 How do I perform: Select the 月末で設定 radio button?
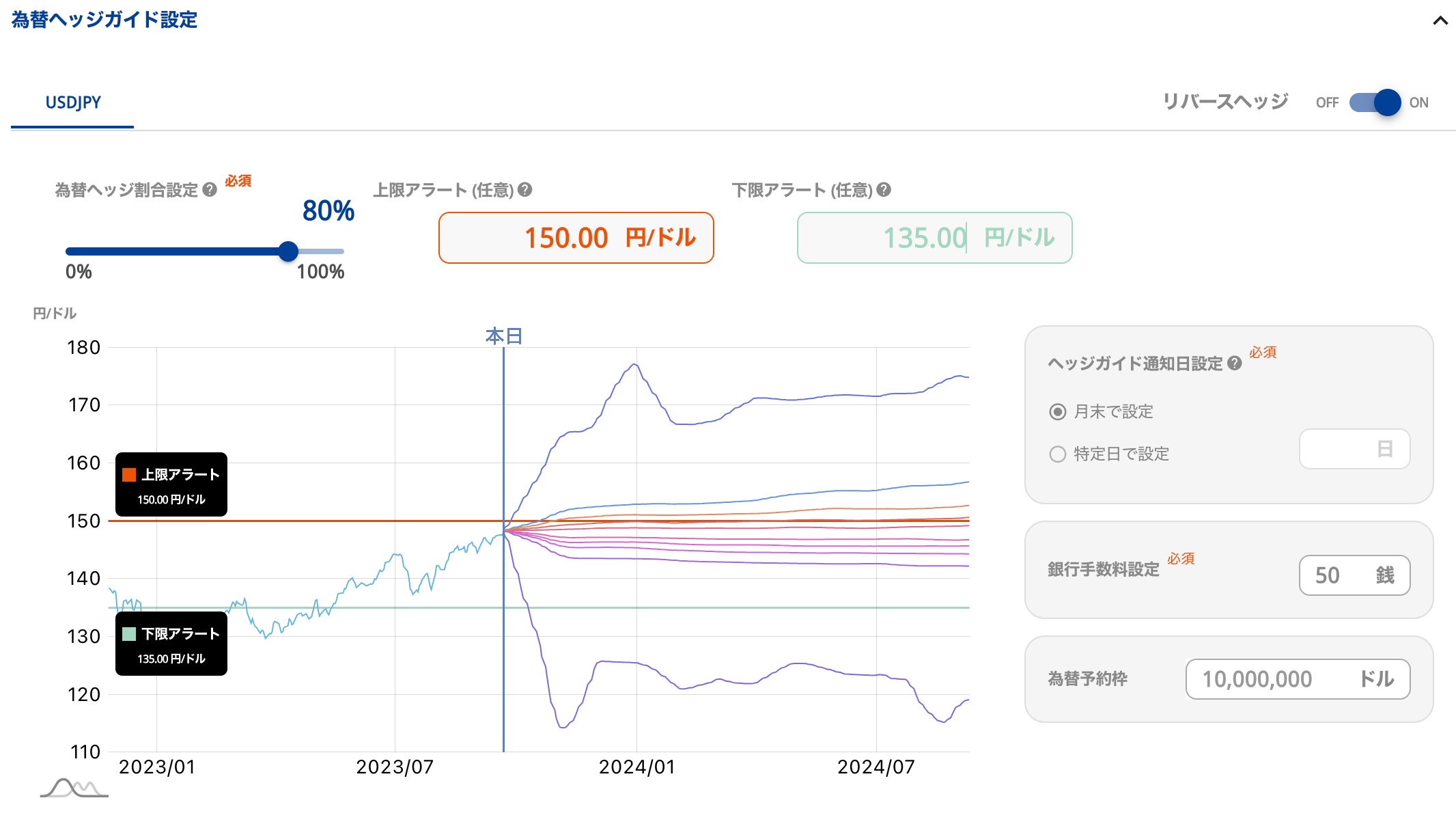coord(1057,412)
